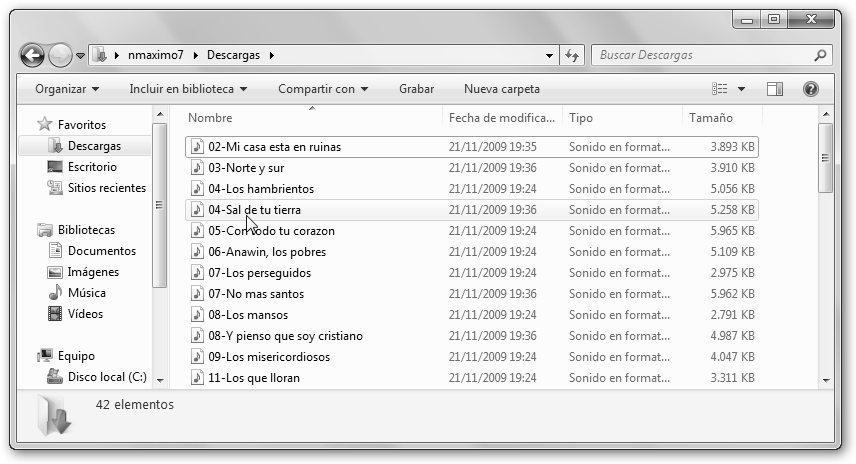
Task: Sort files by Tamaño column header
Action: pyautogui.click(x=710, y=118)
